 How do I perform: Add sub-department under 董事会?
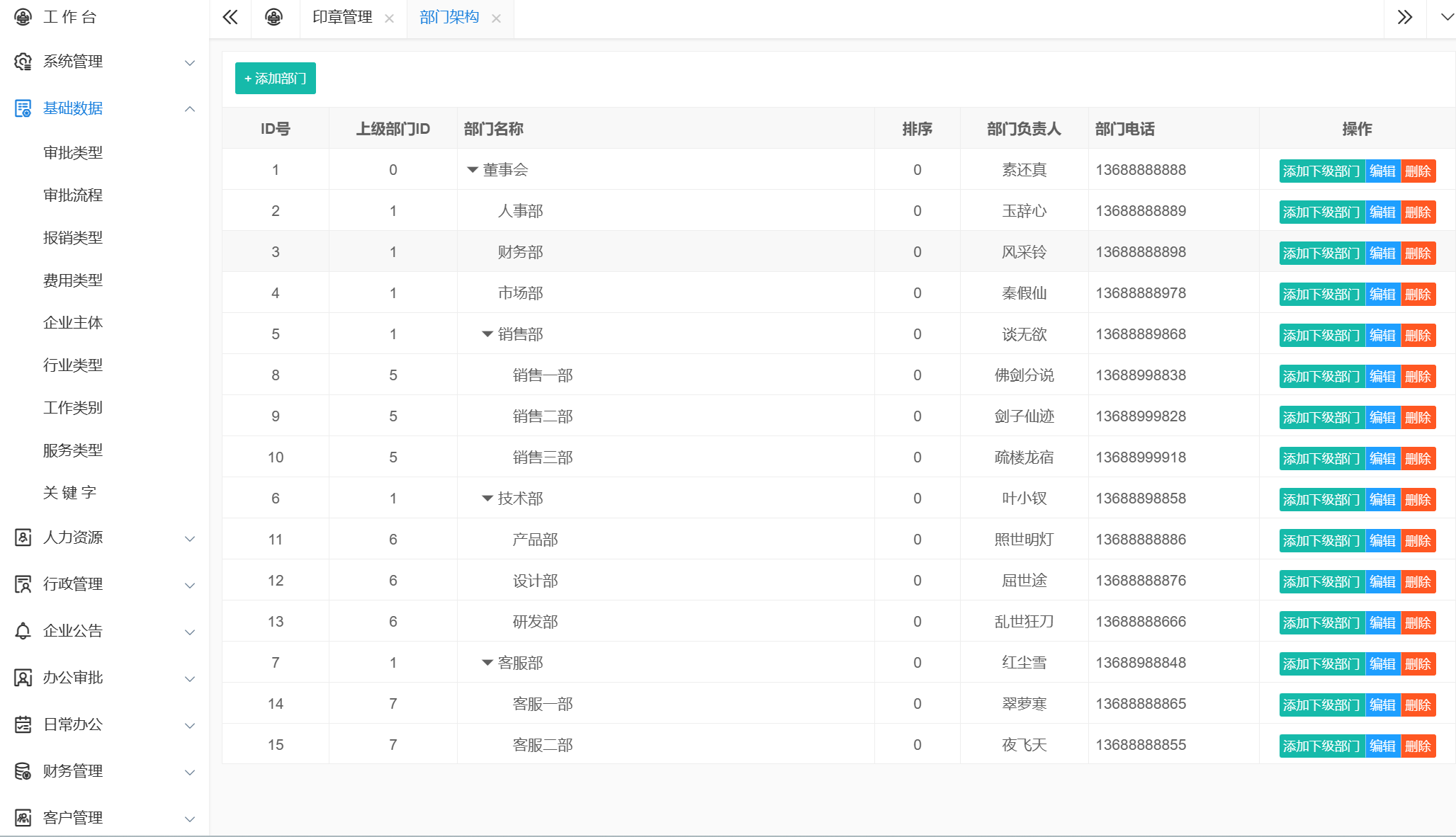point(1321,171)
